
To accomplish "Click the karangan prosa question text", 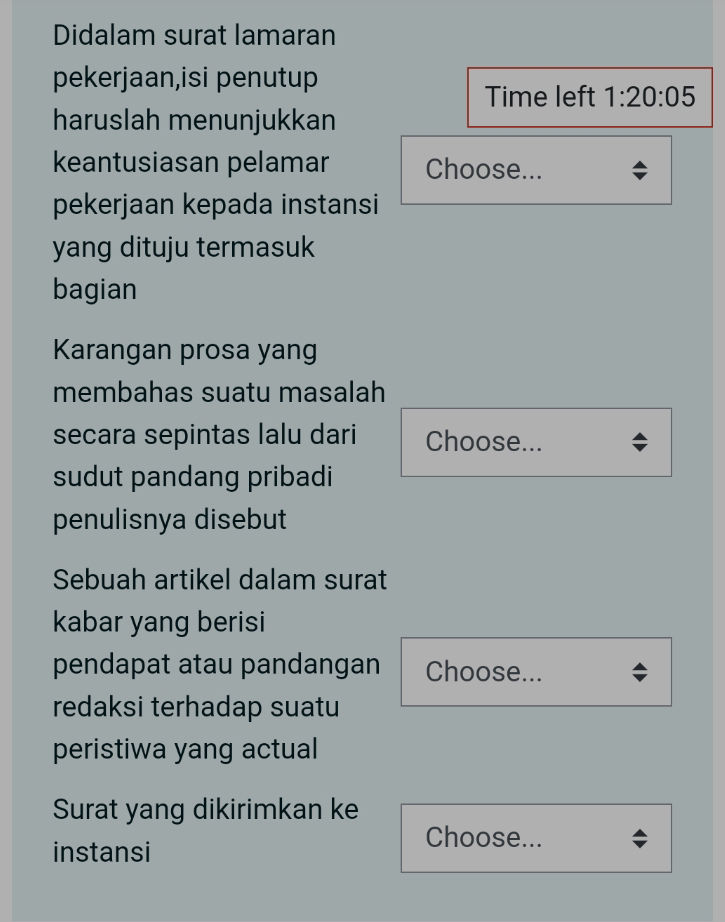I will [218, 434].
